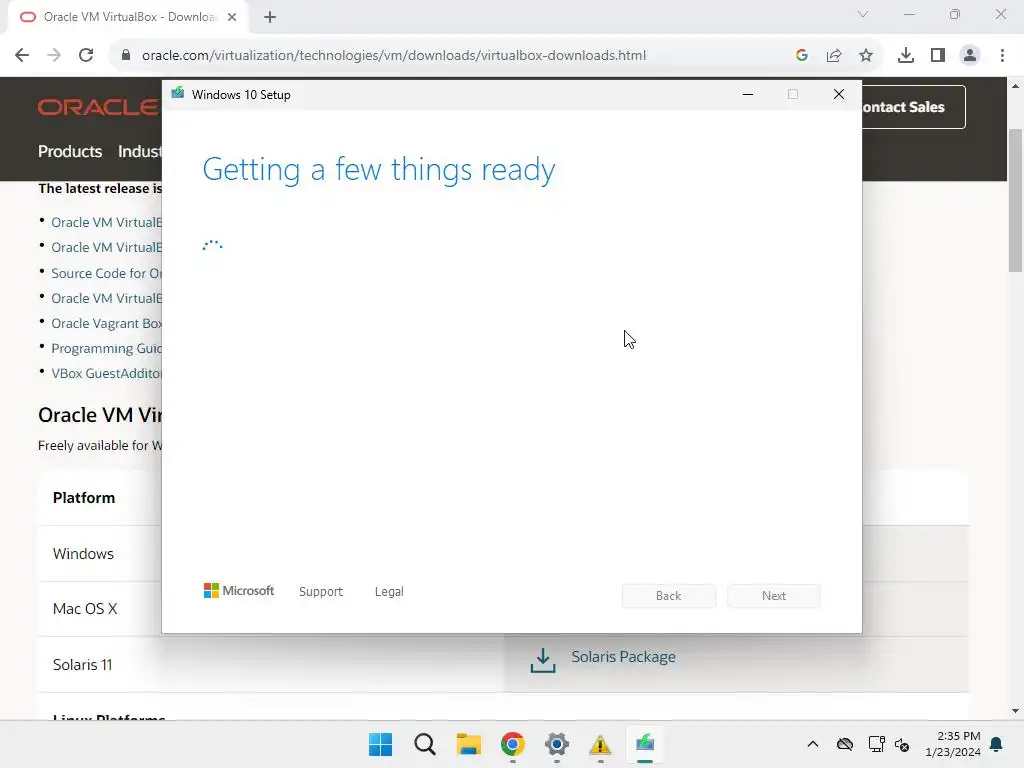This screenshot has width=1024, height=768.
Task: Open the Support link in Windows Setup
Action: click(321, 592)
